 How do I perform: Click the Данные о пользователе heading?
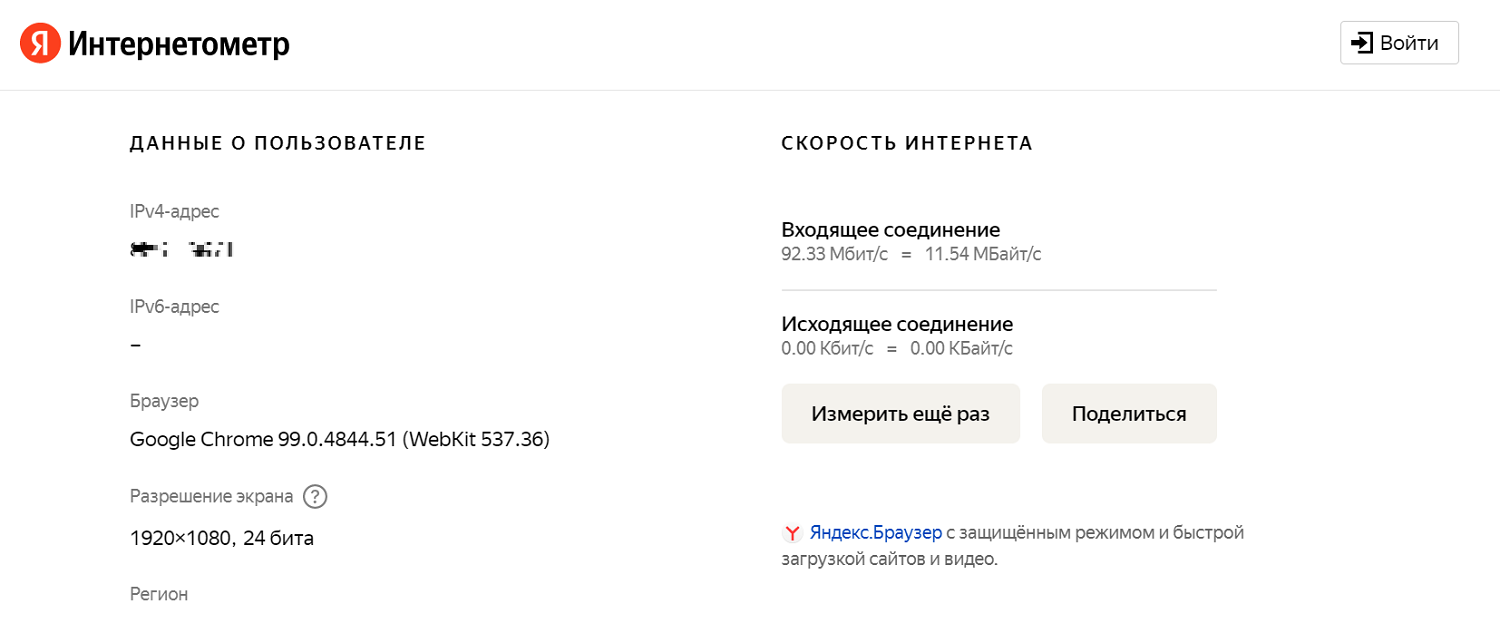(x=277, y=143)
